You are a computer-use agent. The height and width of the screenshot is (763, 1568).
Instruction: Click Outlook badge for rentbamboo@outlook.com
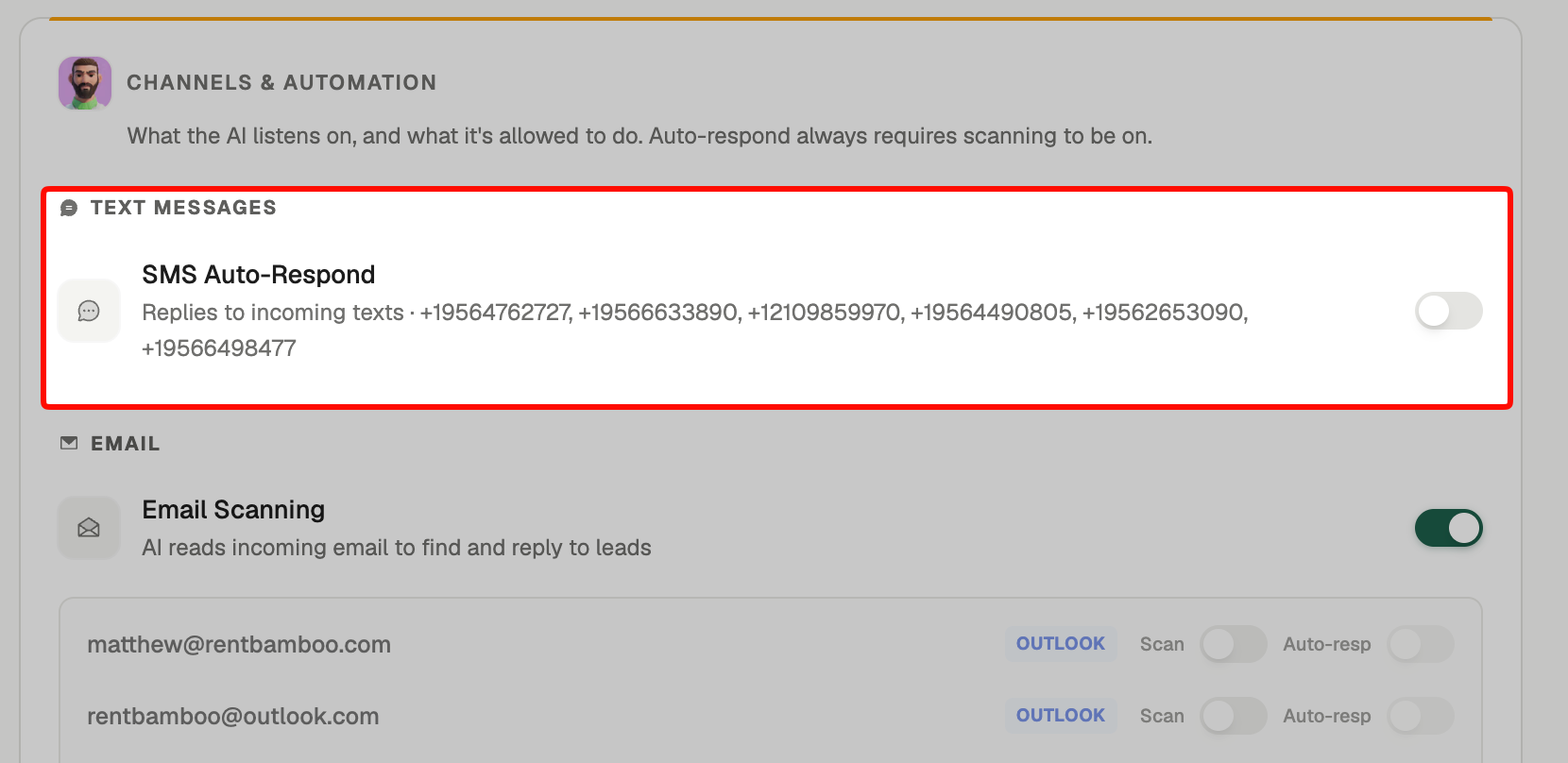(x=1061, y=716)
